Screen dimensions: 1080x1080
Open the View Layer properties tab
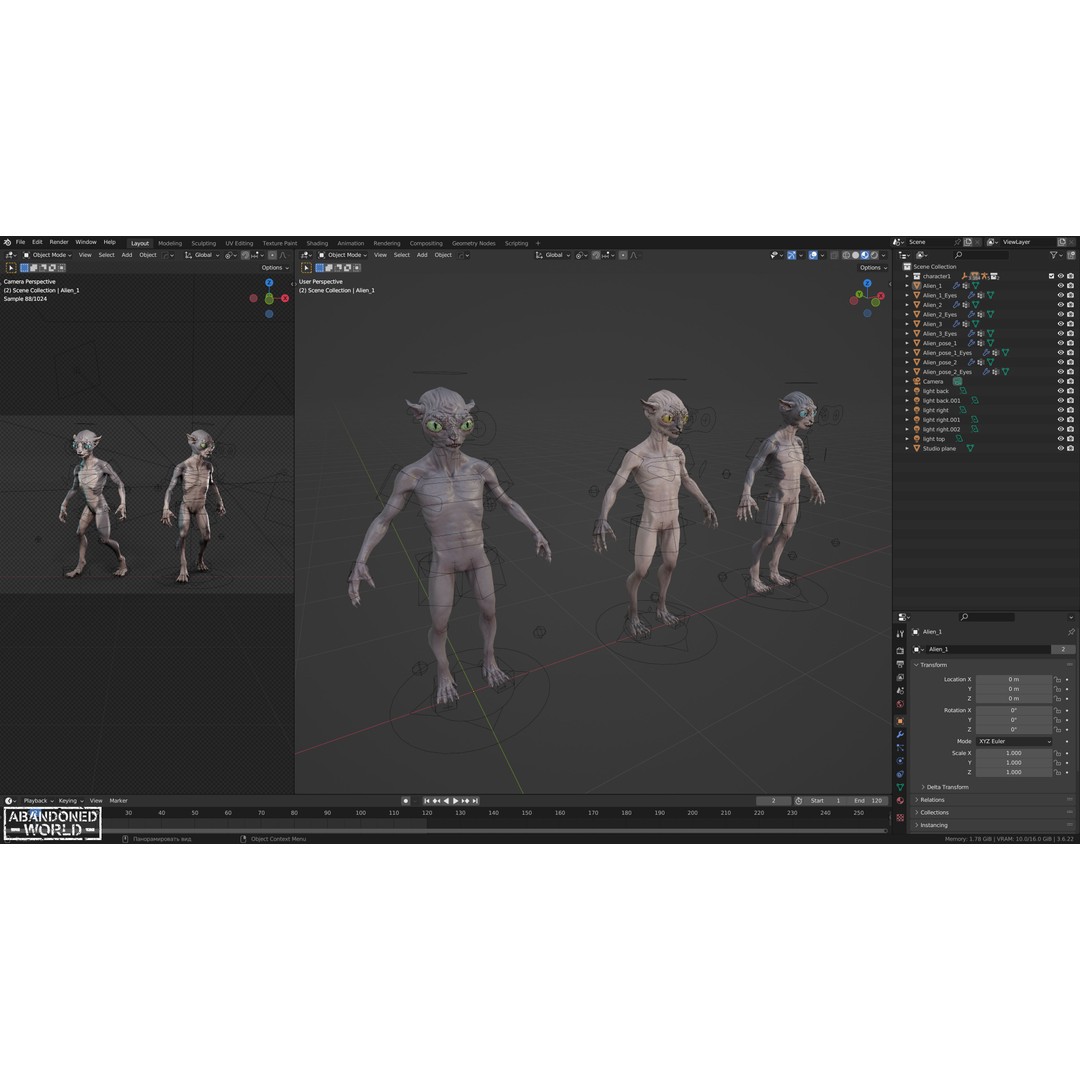[900, 678]
